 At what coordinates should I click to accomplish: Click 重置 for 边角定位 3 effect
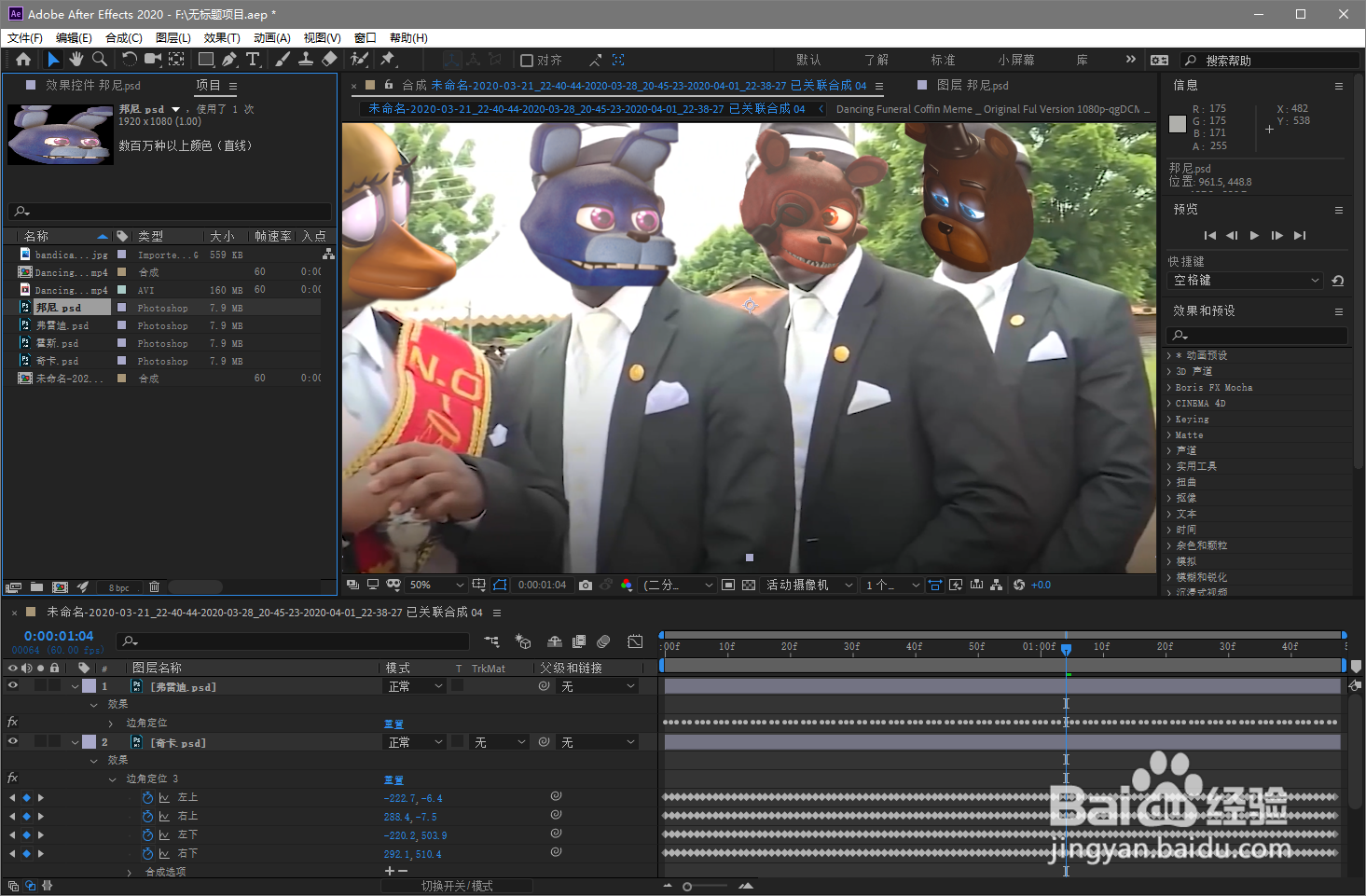(393, 779)
